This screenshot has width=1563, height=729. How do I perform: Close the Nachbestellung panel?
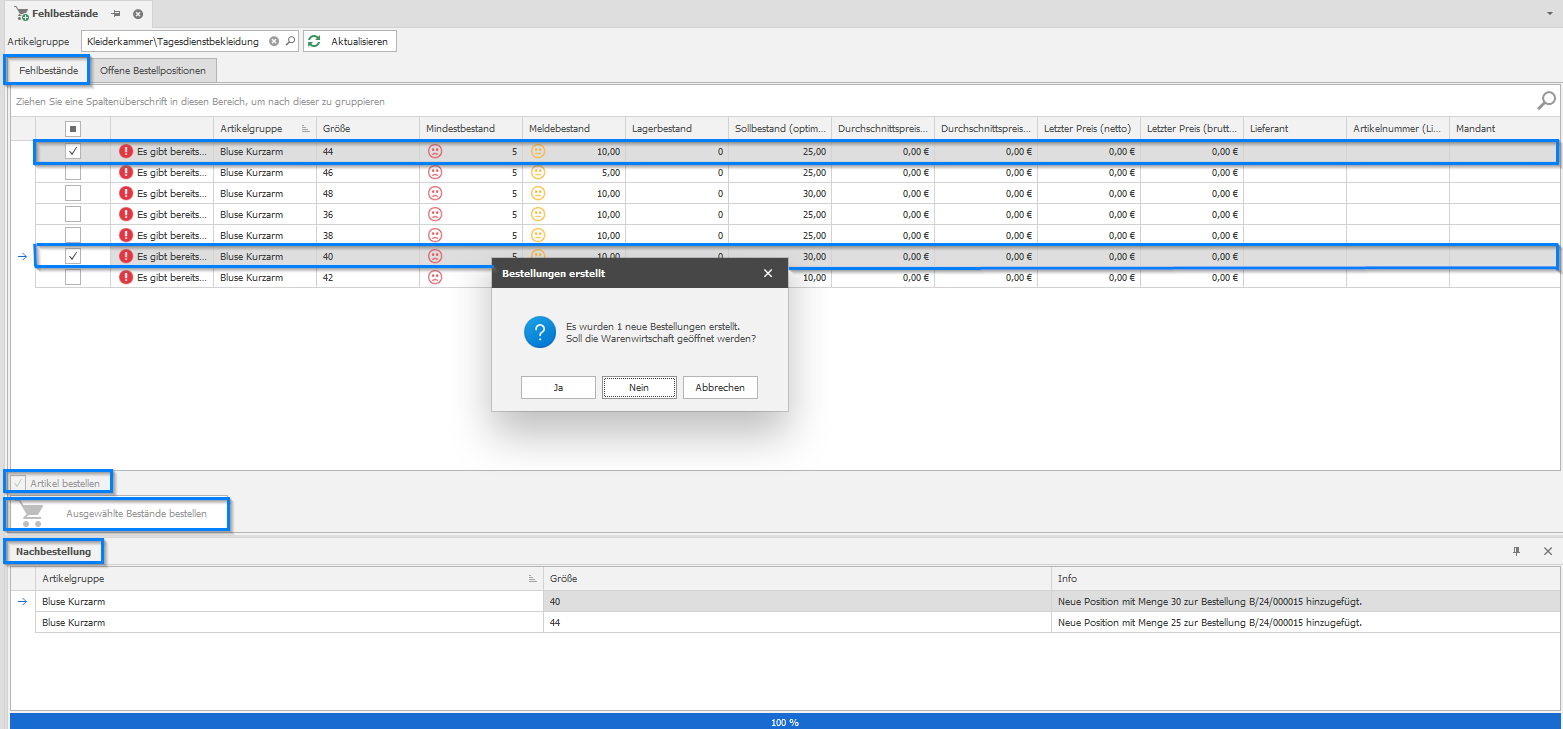tap(1547, 551)
